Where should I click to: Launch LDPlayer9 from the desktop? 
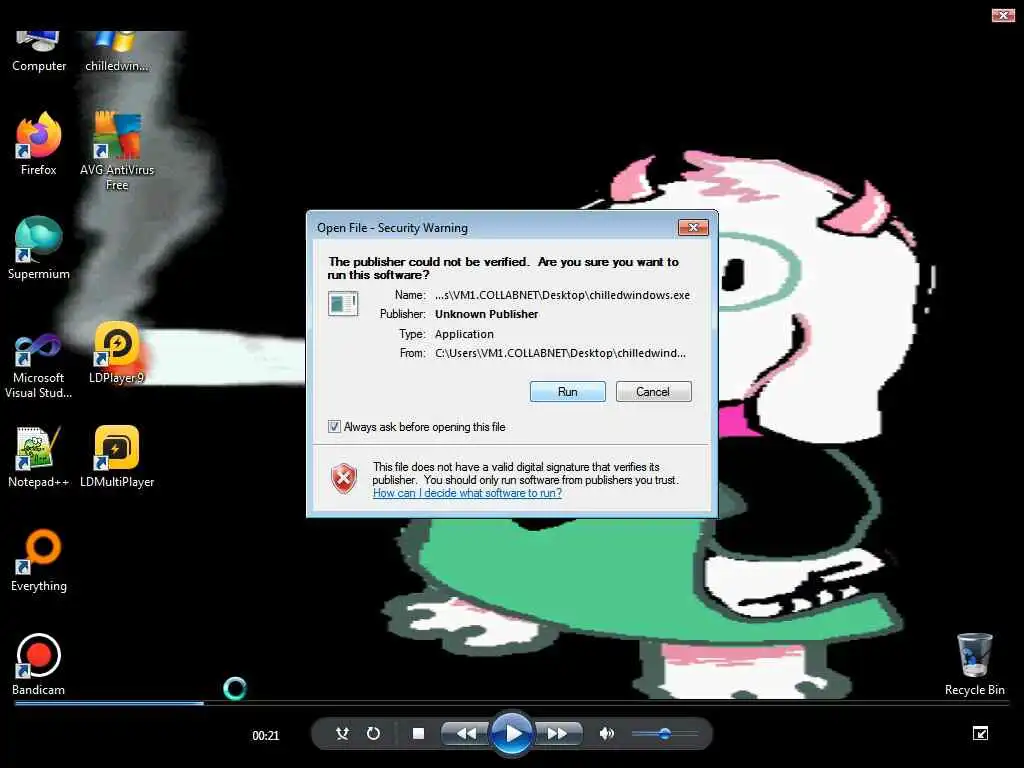pyautogui.click(x=117, y=353)
